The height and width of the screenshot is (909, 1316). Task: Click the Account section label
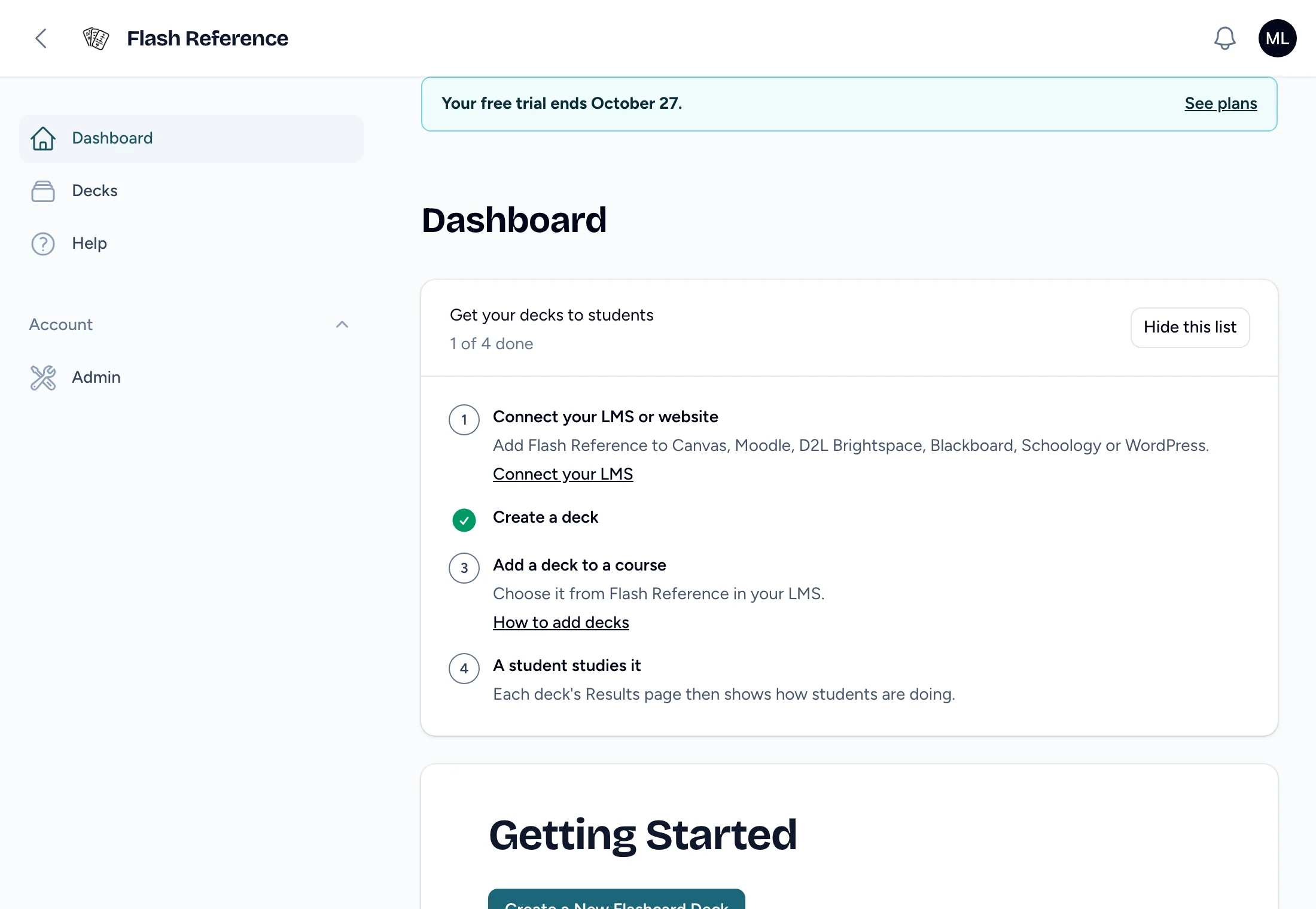click(61, 325)
